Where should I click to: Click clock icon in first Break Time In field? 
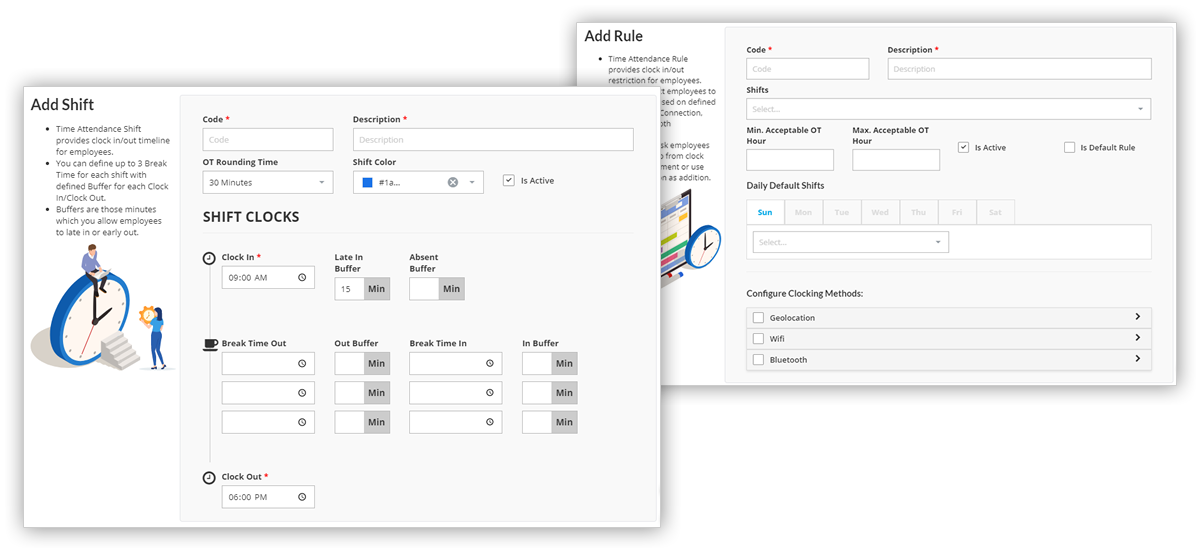[x=489, y=364]
